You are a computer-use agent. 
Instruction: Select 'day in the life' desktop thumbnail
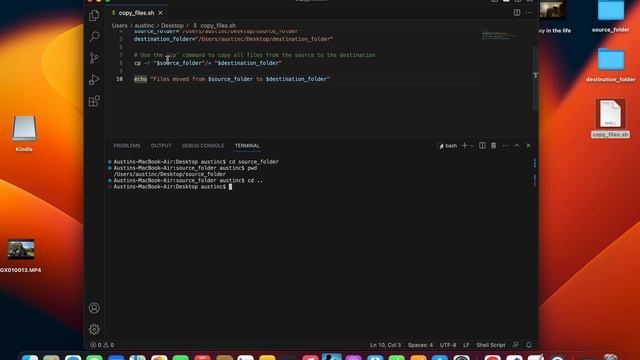tap(554, 17)
